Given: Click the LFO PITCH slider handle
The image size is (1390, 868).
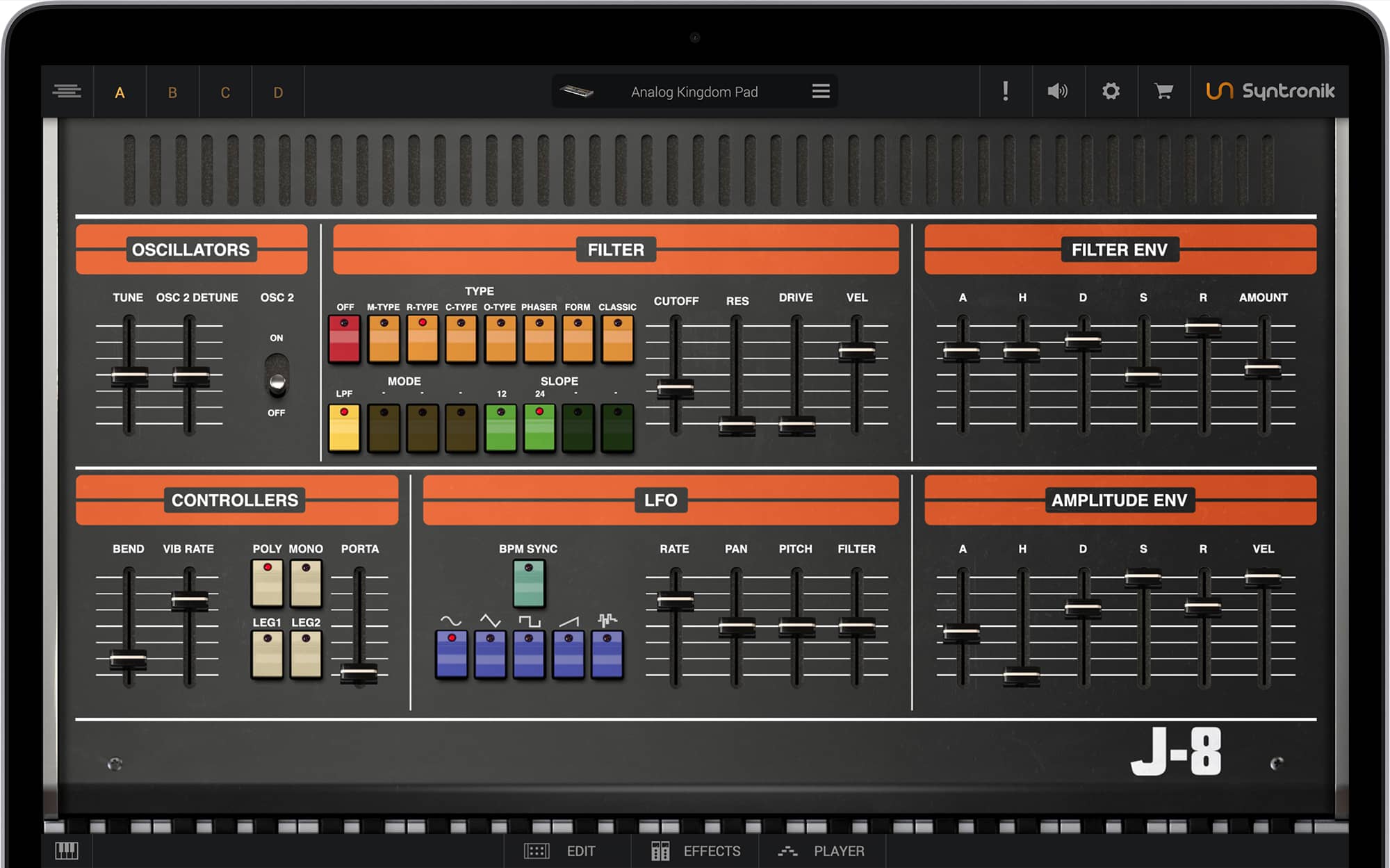Looking at the screenshot, I should (x=796, y=627).
